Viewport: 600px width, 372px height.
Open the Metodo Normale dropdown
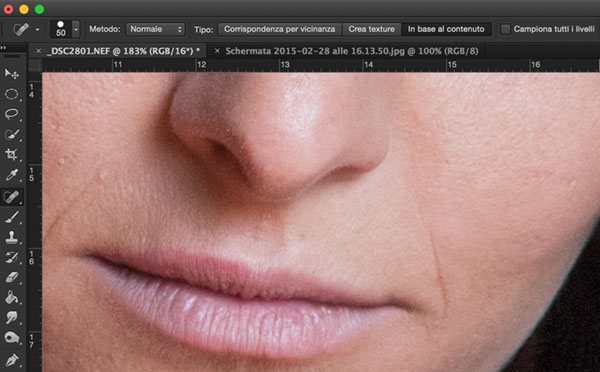(x=155, y=29)
